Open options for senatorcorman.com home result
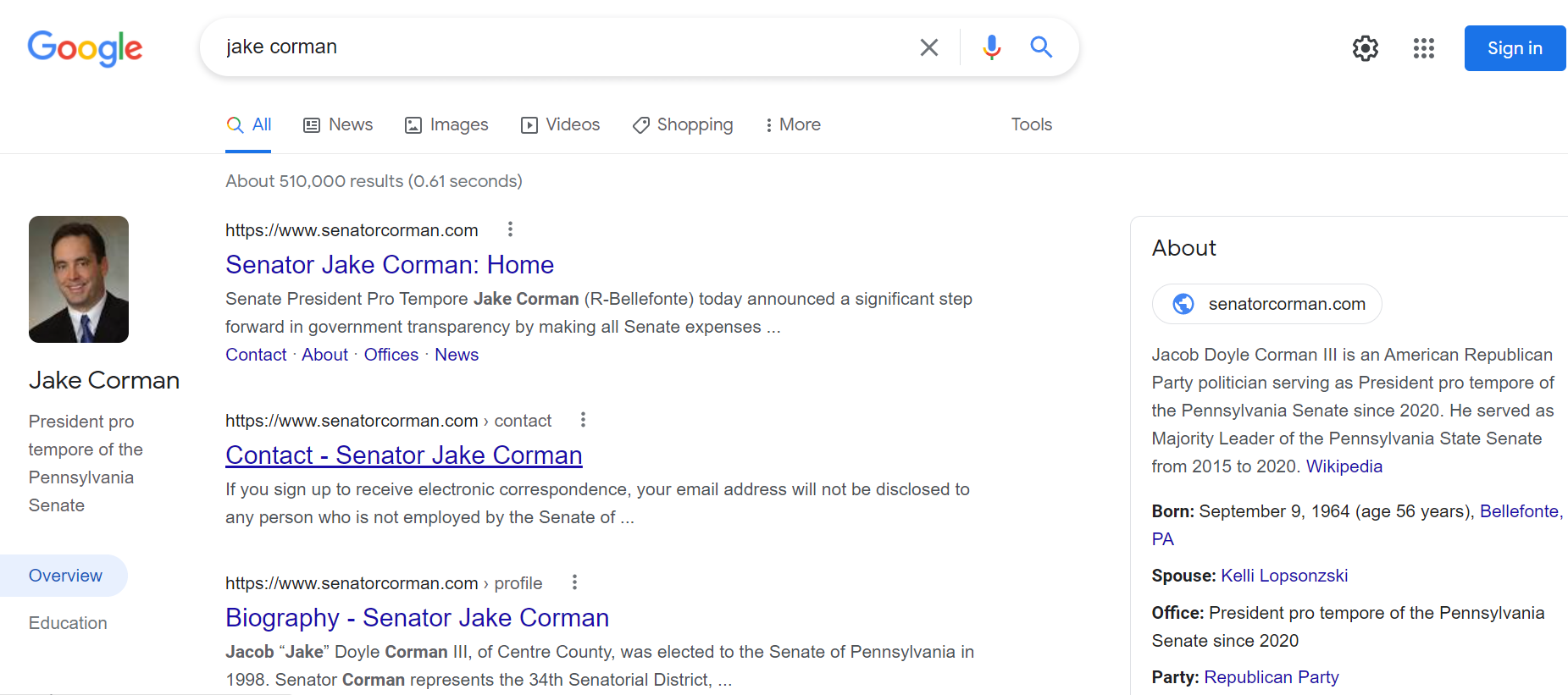This screenshot has width=1568, height=695. tap(510, 229)
